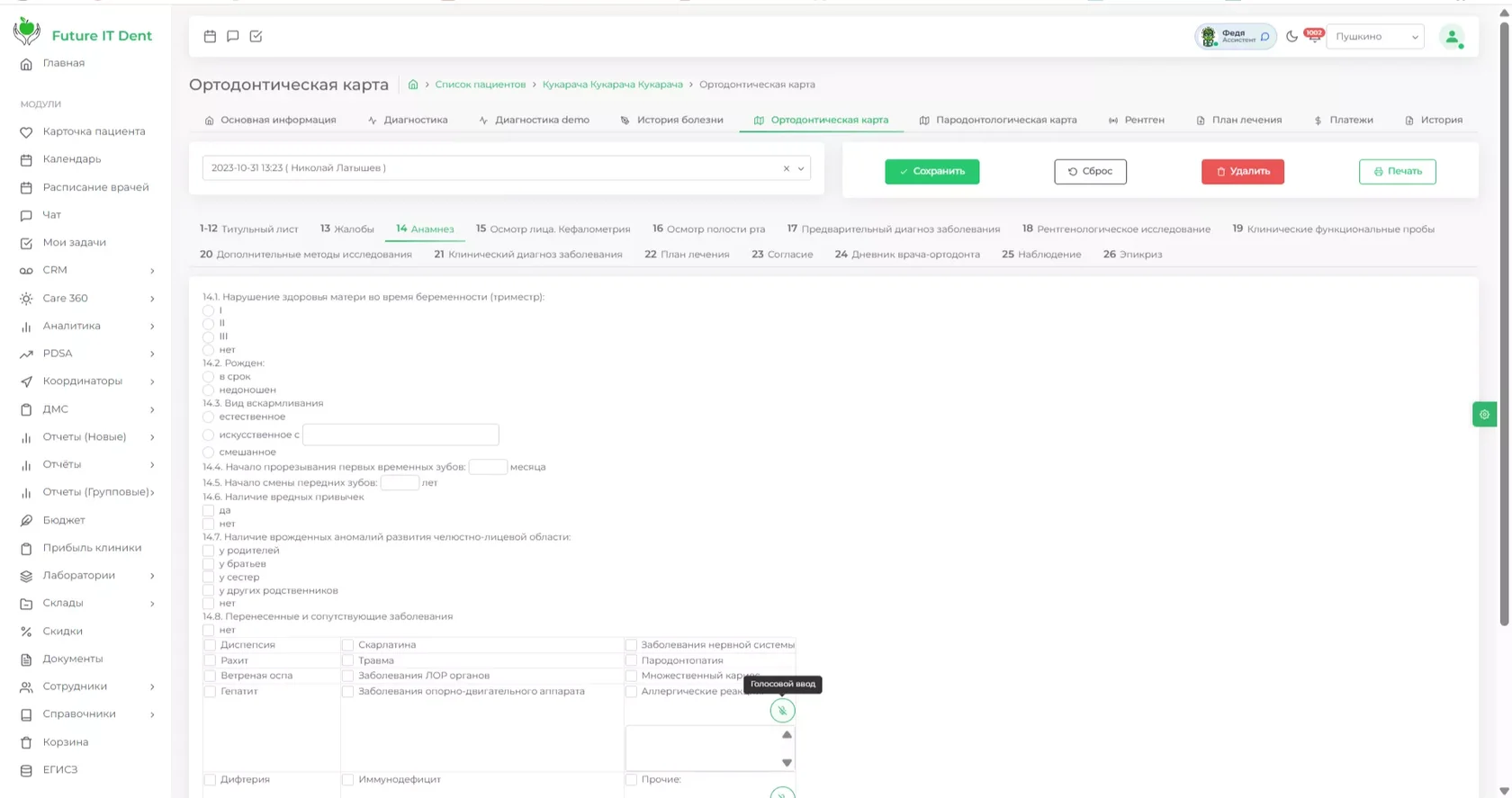Expand Care 360 menu in sidebar
The image size is (1512, 798).
pyautogui.click(x=85, y=298)
